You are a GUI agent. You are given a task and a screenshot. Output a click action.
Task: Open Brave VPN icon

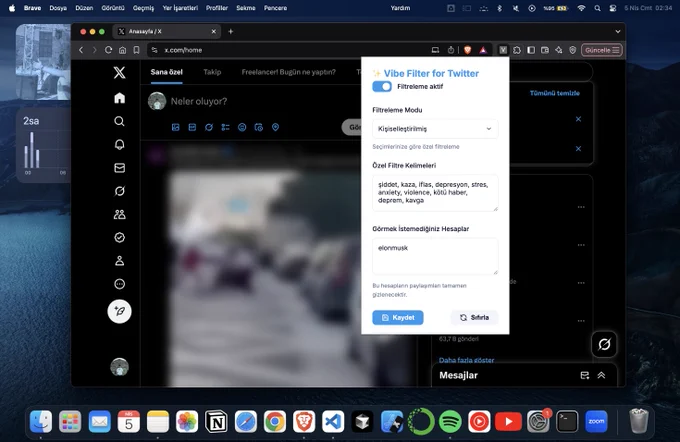click(x=573, y=50)
